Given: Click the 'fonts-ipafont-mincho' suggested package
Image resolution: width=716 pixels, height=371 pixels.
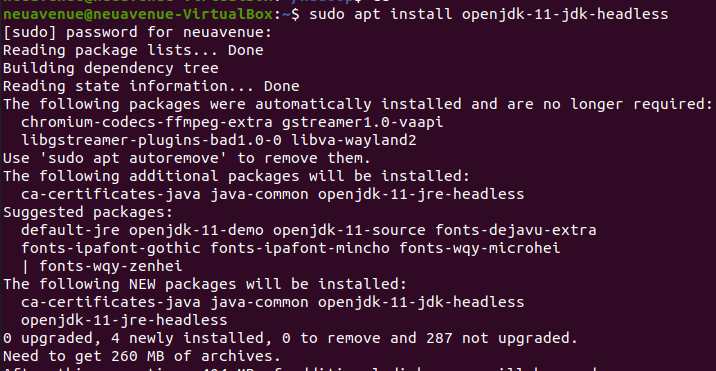Looking at the screenshot, I should coord(300,249).
